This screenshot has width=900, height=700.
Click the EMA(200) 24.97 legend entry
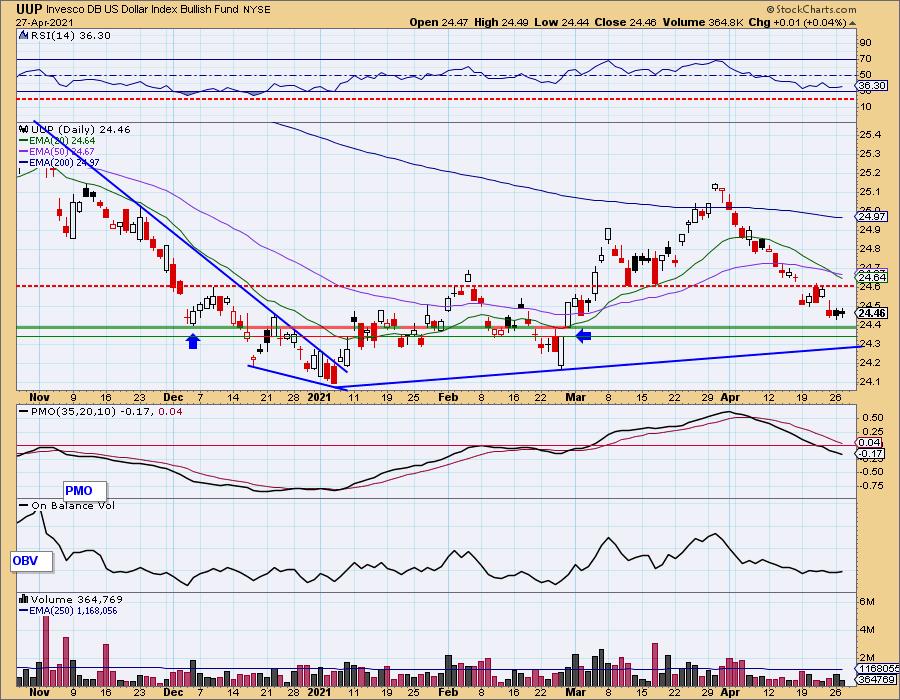[60, 162]
